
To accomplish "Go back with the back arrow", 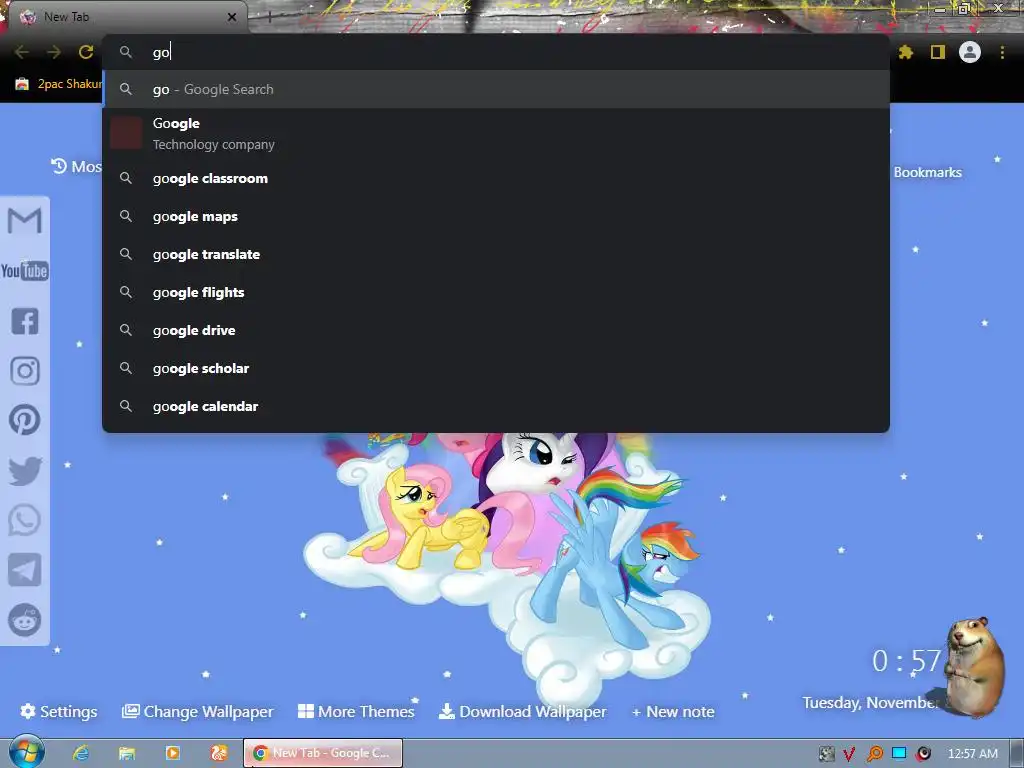I will tap(22, 52).
